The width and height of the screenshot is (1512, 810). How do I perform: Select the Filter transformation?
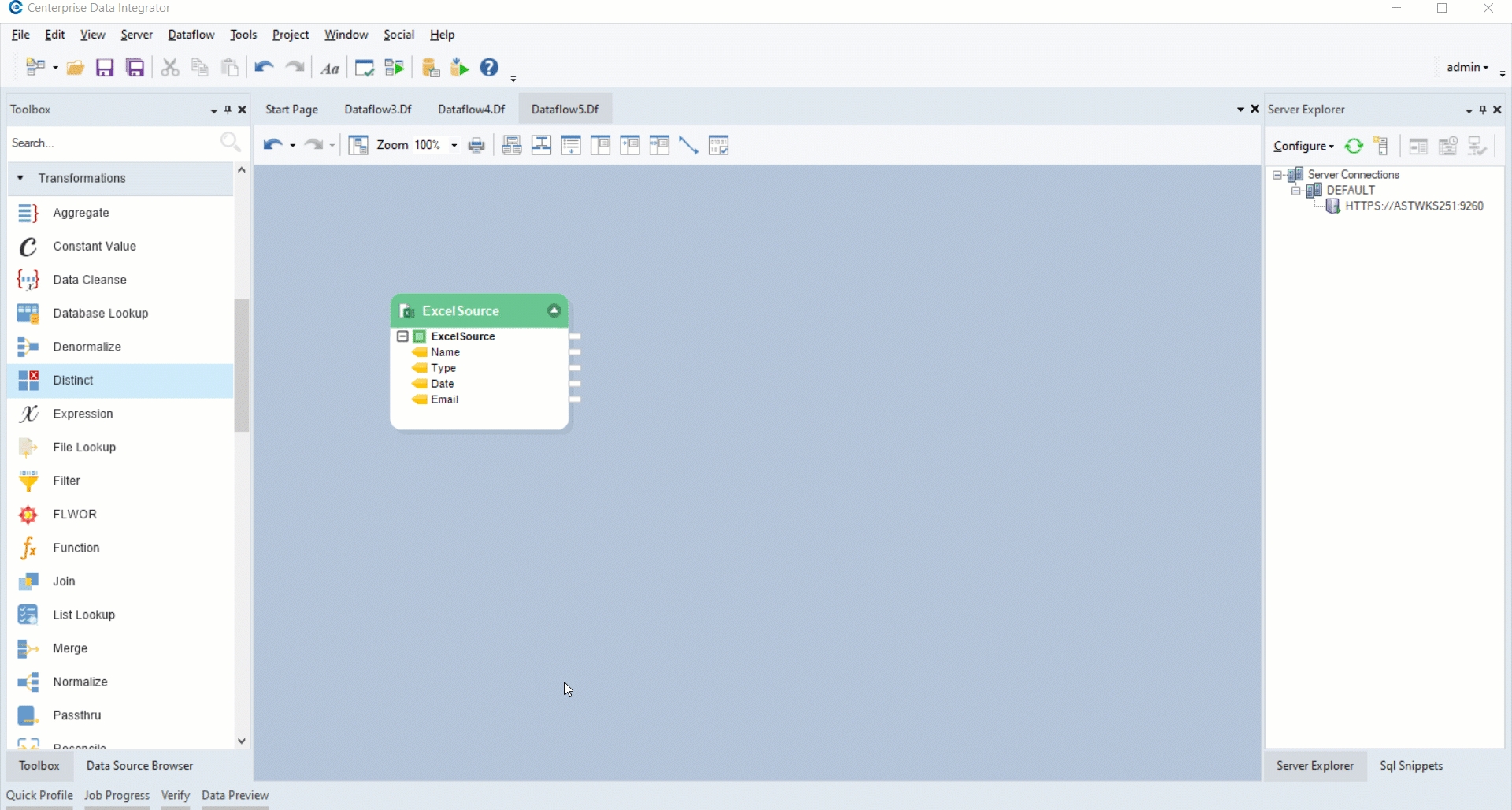[66, 481]
